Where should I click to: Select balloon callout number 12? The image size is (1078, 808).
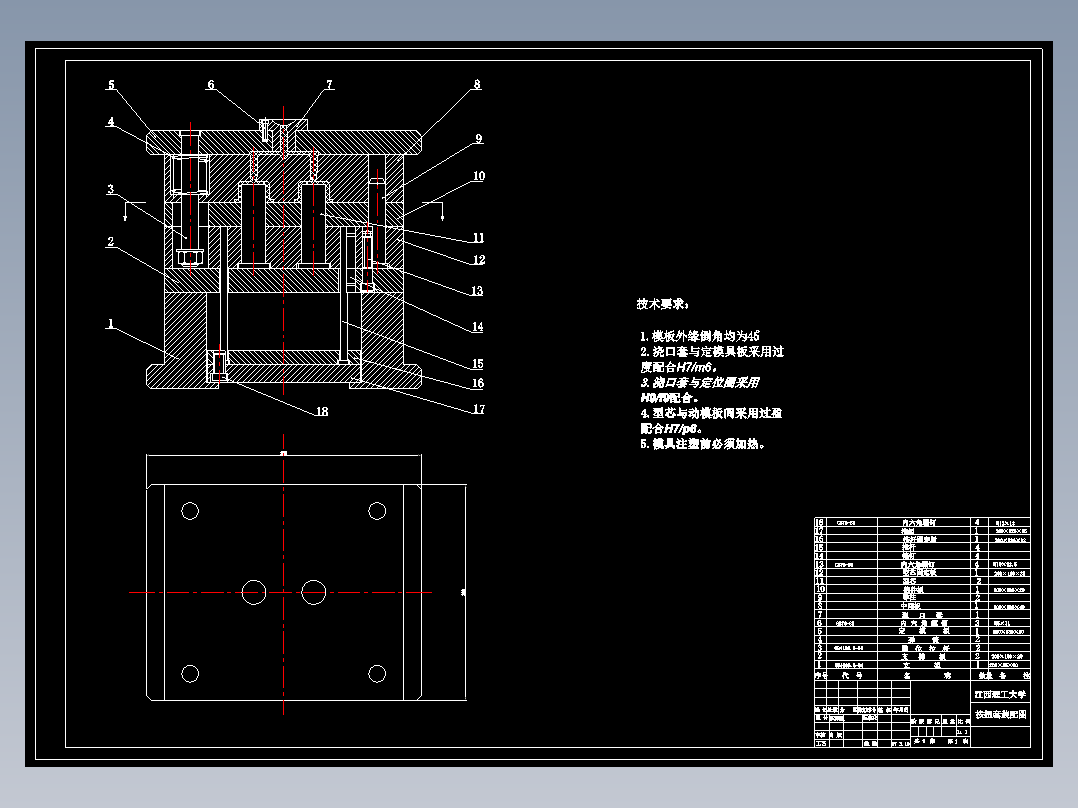click(x=479, y=258)
